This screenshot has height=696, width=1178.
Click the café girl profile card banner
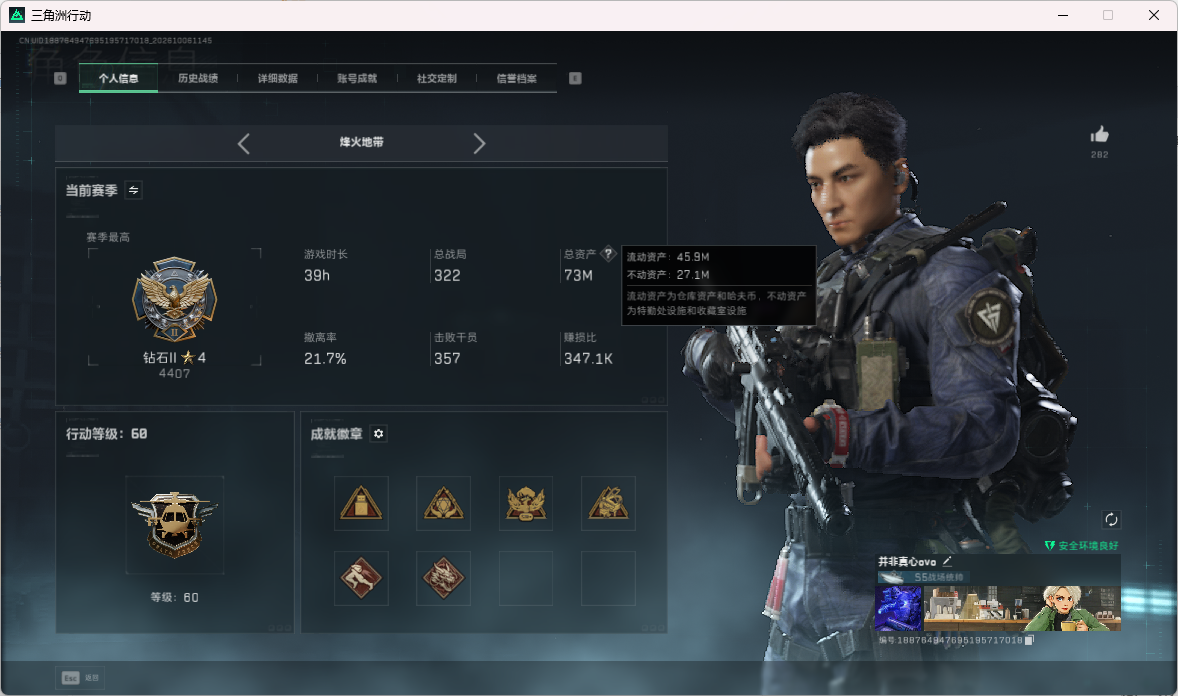click(1022, 609)
